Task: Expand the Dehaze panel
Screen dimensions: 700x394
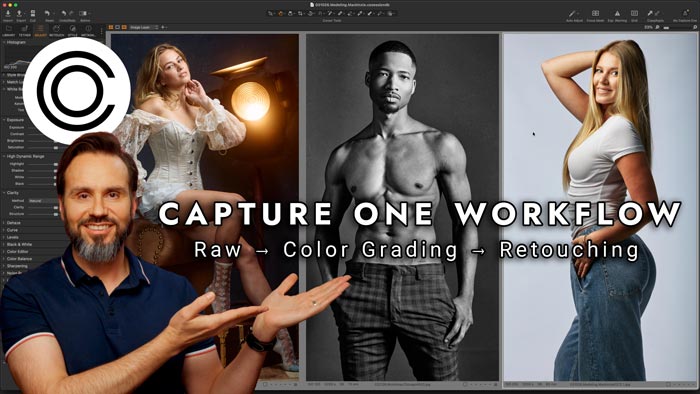Action: [4, 222]
